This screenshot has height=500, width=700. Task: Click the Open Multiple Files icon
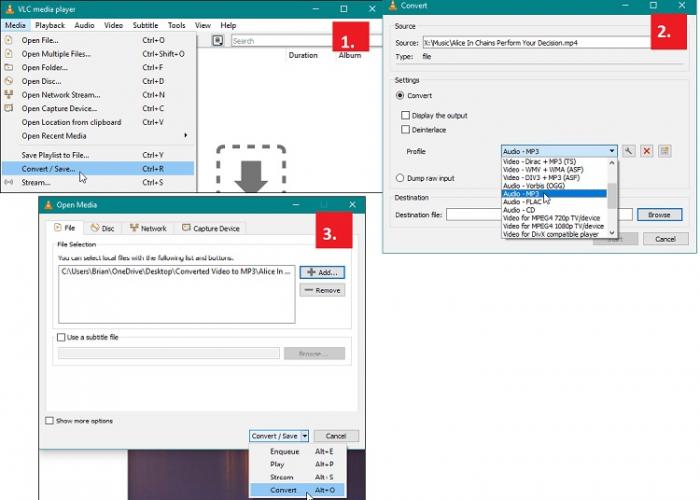8,54
